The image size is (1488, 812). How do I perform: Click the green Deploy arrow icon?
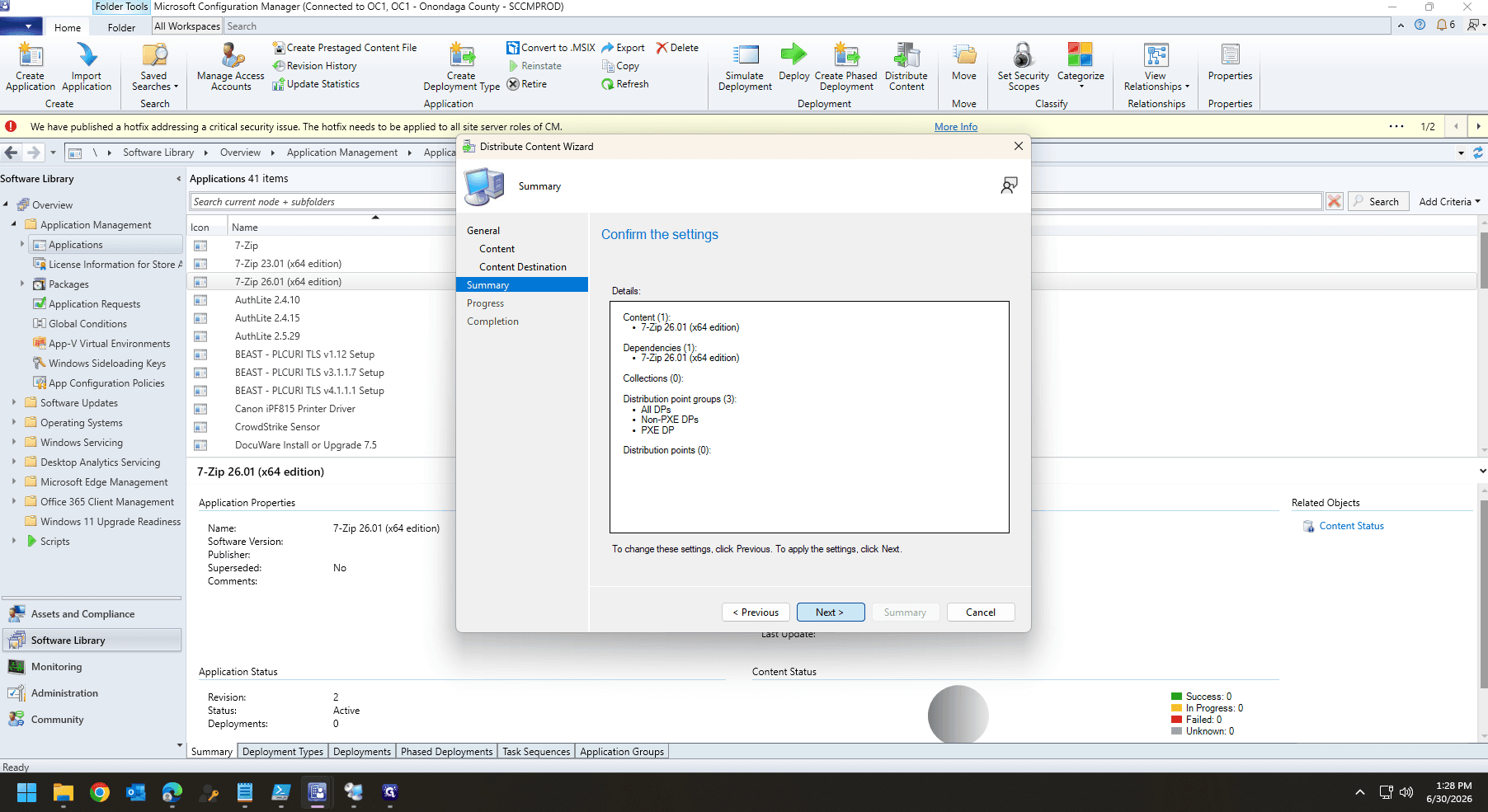[x=793, y=54]
